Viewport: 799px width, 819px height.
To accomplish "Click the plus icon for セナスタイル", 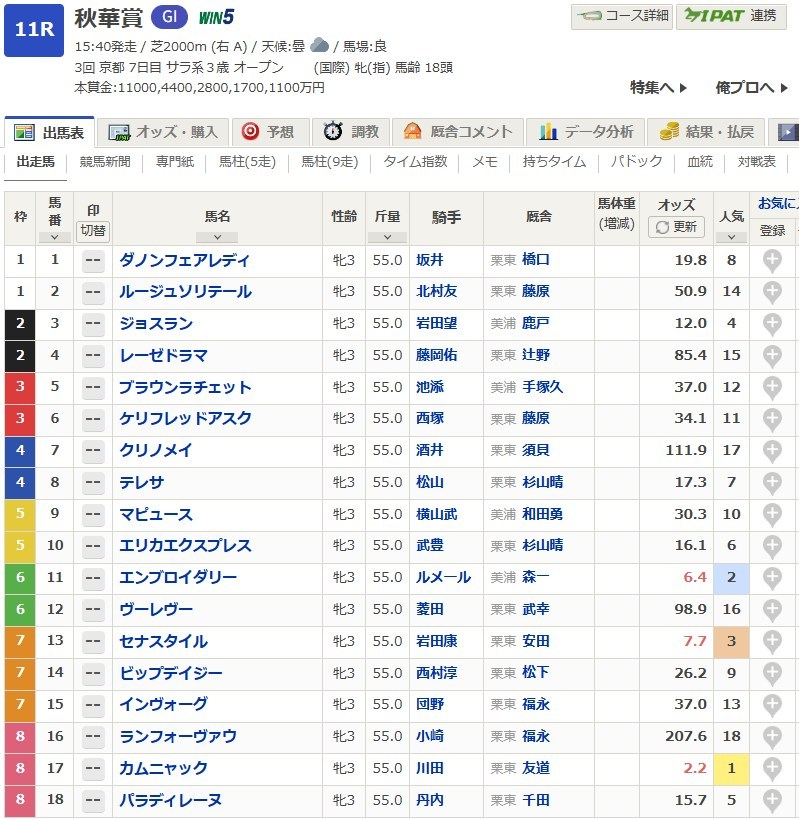I will 772,641.
